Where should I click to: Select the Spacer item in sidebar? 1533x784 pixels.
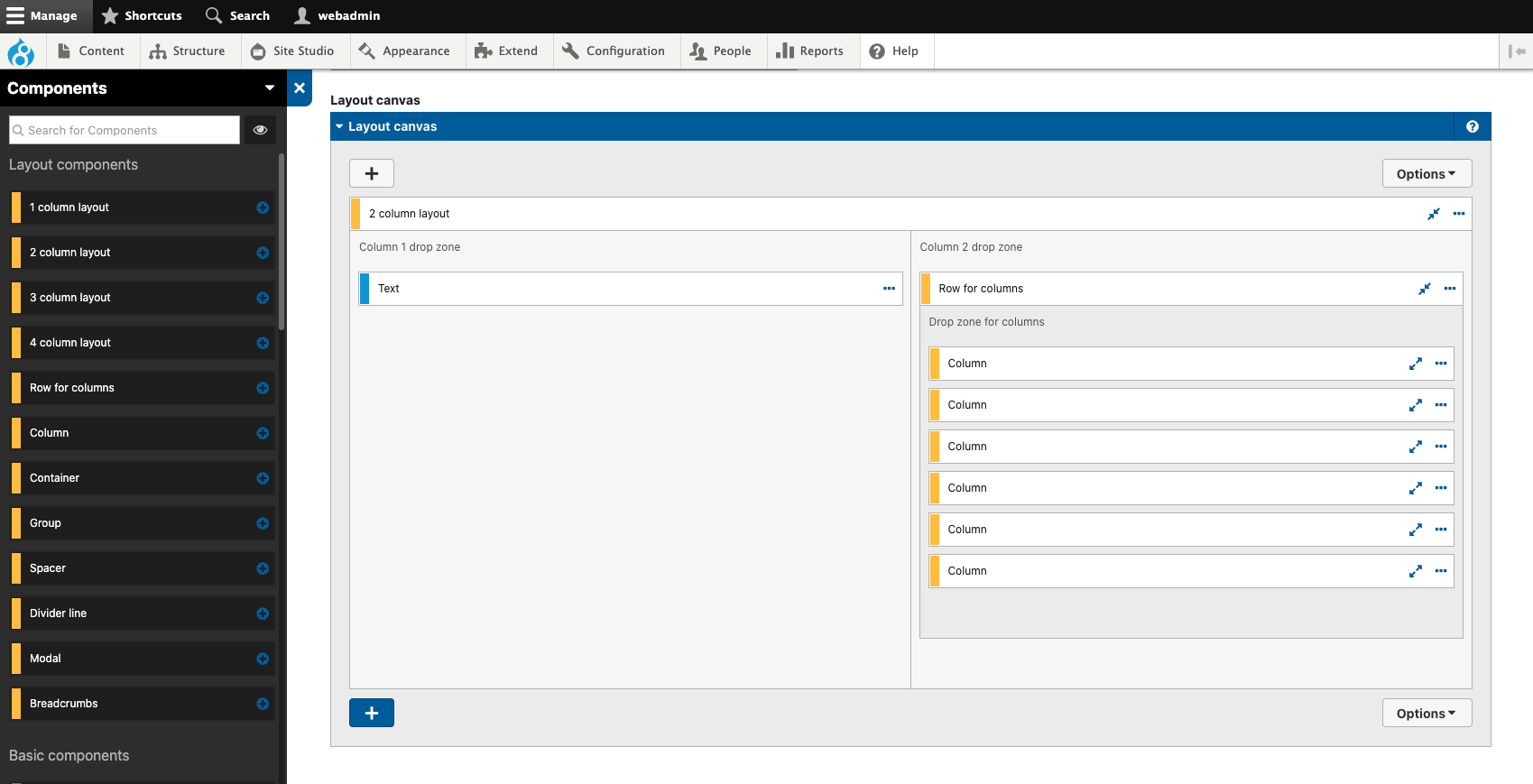tap(143, 568)
